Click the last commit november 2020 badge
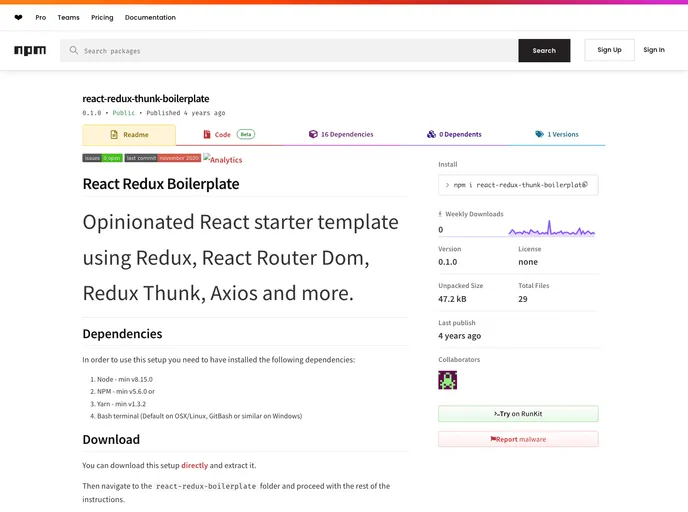Image resolution: width=688 pixels, height=512 pixels. pyautogui.click(x=163, y=158)
